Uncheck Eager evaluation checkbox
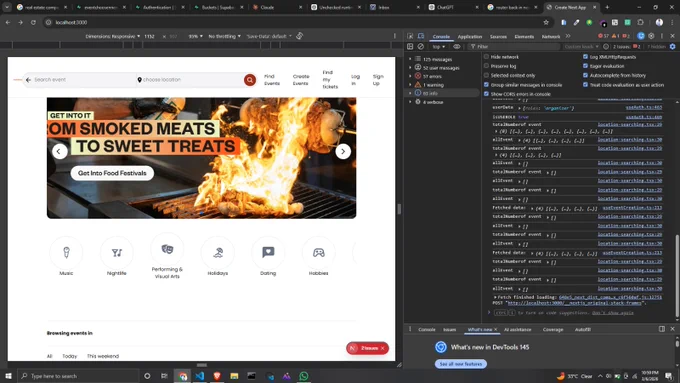The image size is (680, 383). pos(585,66)
